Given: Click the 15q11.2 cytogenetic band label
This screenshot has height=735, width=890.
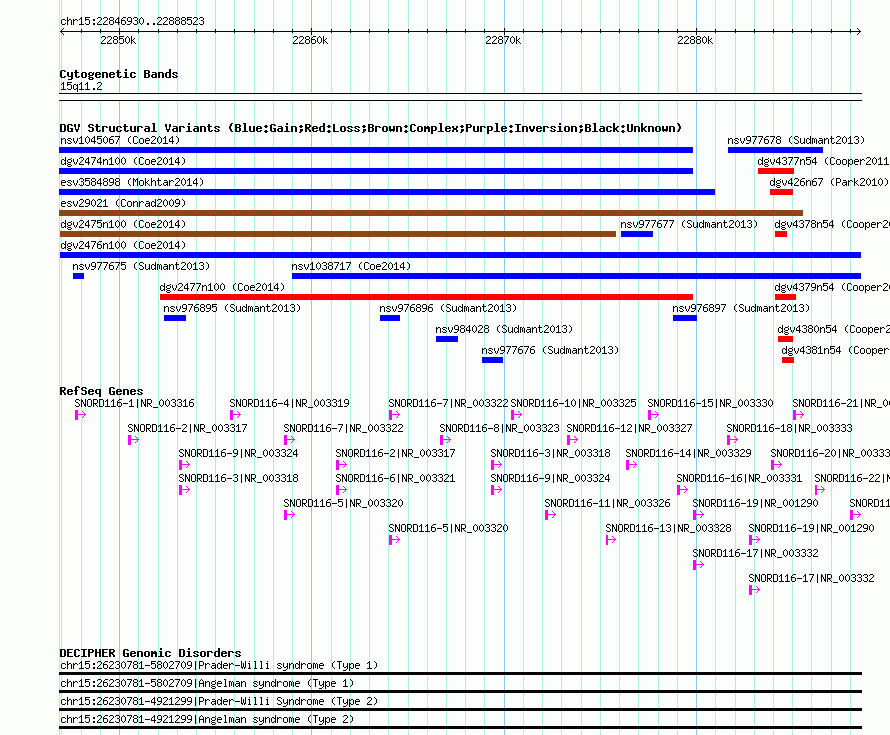Looking at the screenshot, I should [x=81, y=86].
